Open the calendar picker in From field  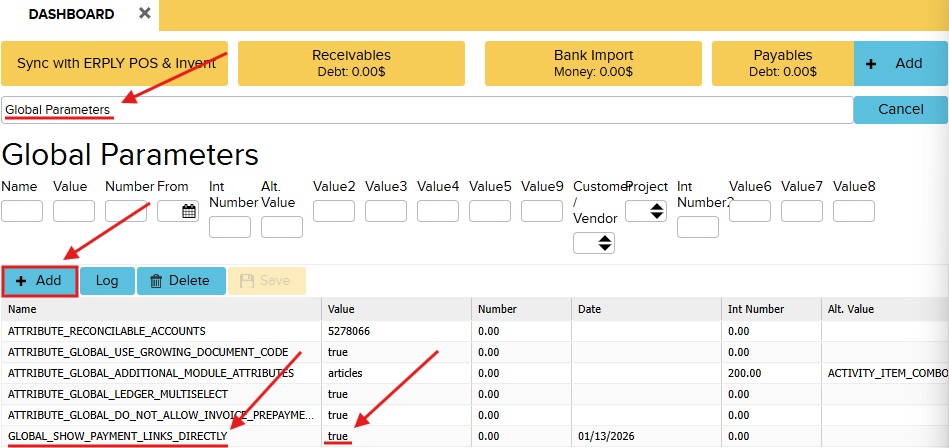tap(188, 211)
